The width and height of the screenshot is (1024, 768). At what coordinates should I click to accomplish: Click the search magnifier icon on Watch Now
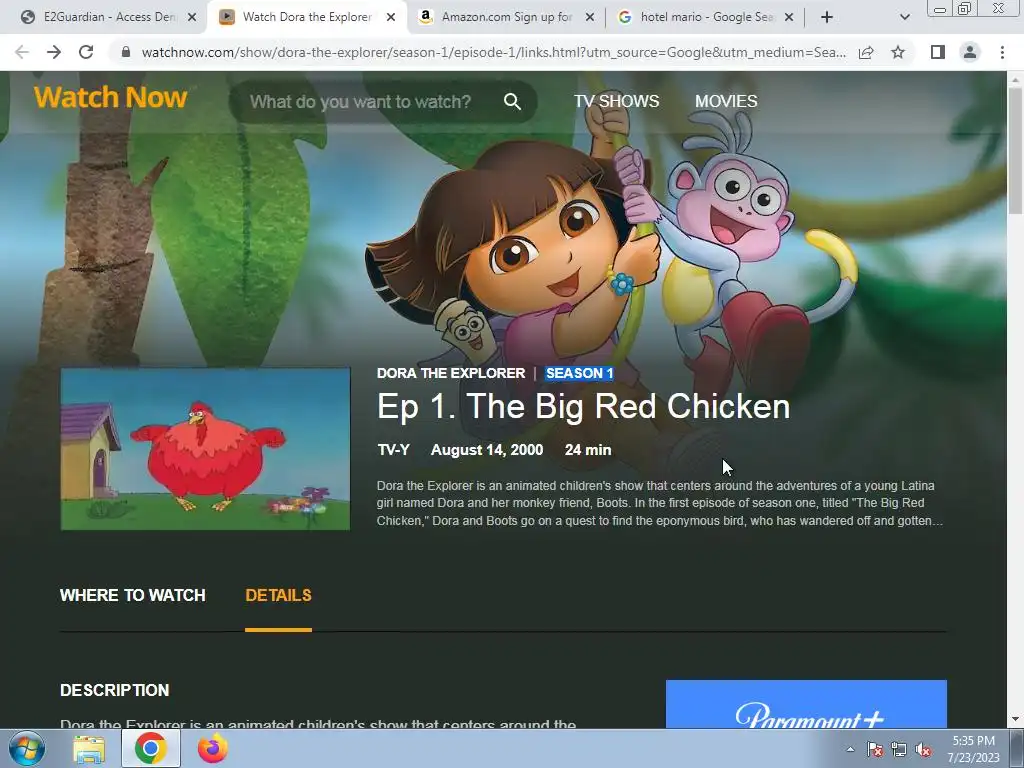point(513,101)
